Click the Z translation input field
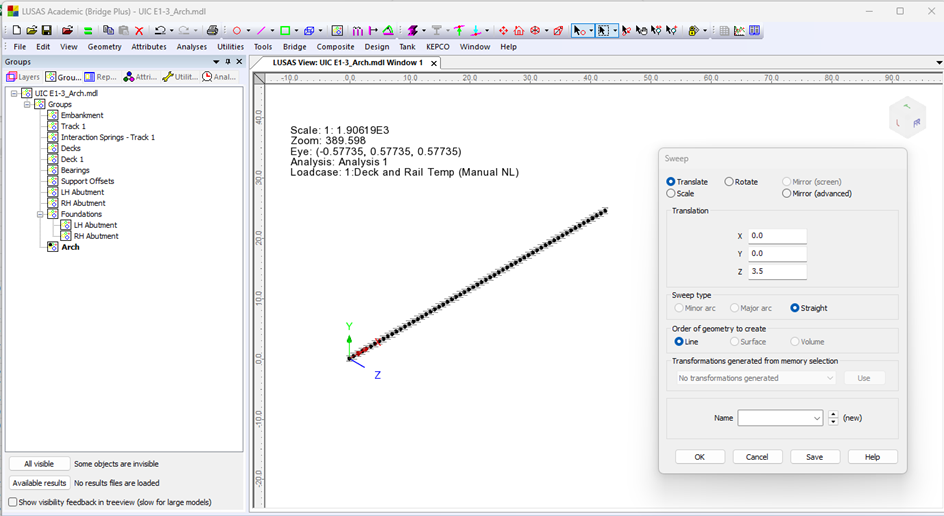 [x=776, y=271]
